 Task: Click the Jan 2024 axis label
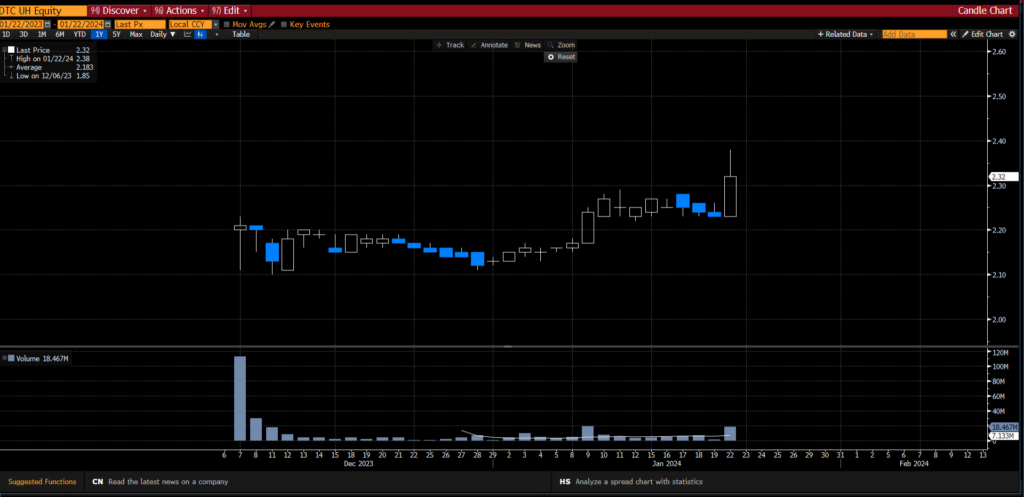667,464
